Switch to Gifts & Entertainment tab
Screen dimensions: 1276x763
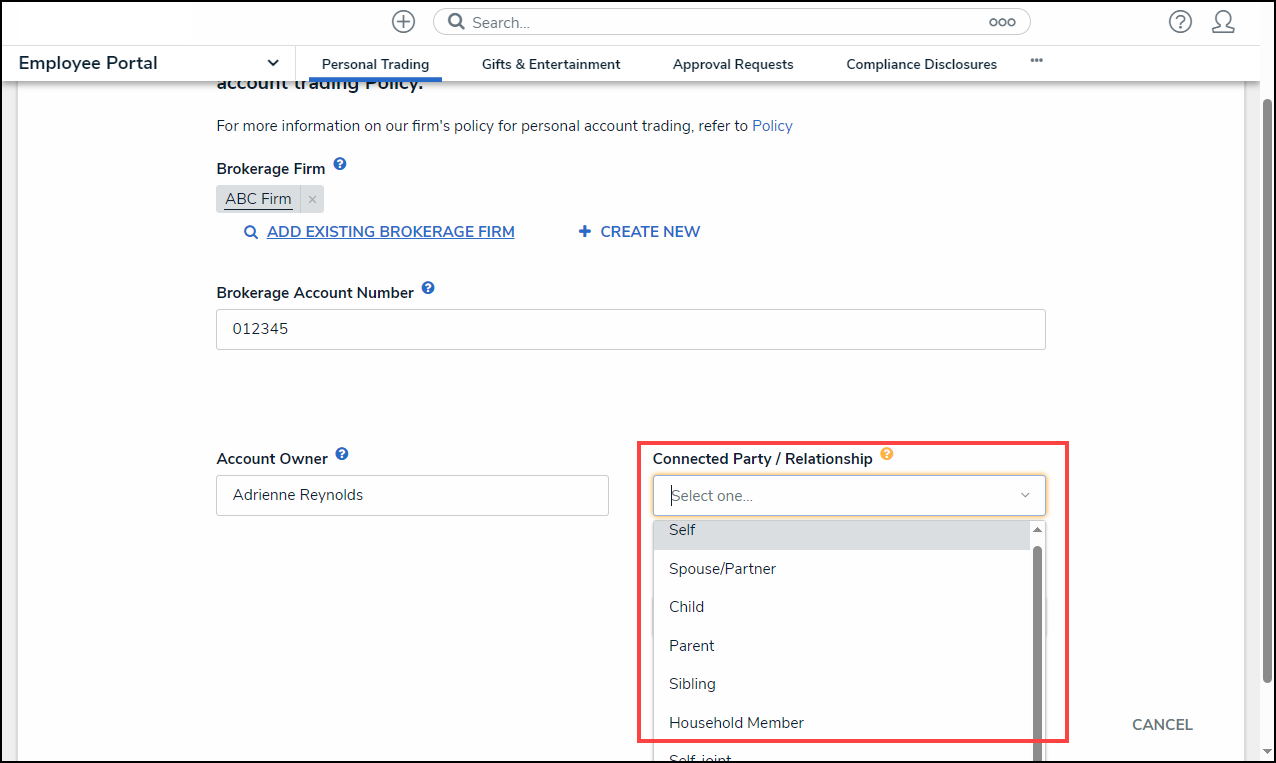(551, 64)
